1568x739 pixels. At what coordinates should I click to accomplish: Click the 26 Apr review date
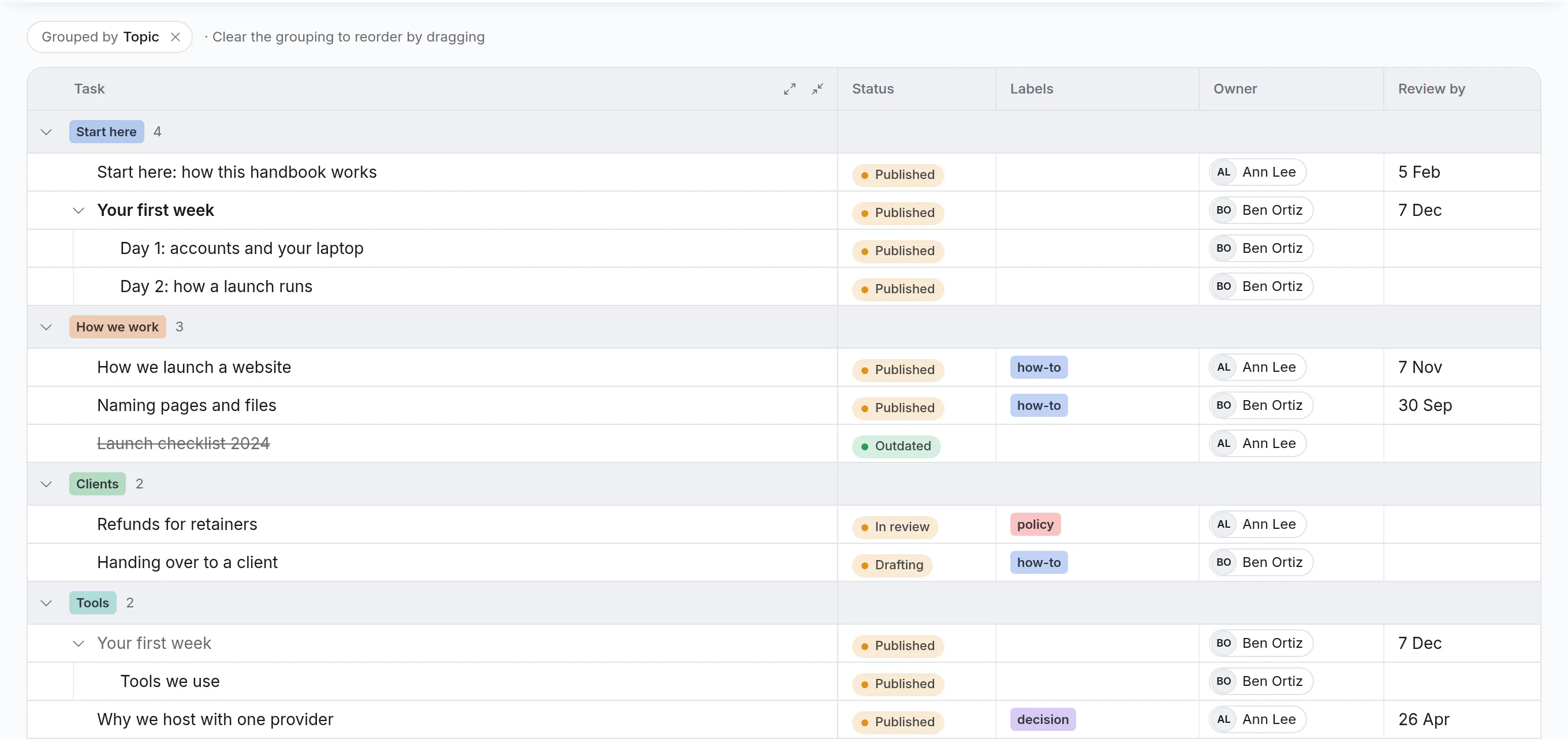tap(1424, 719)
